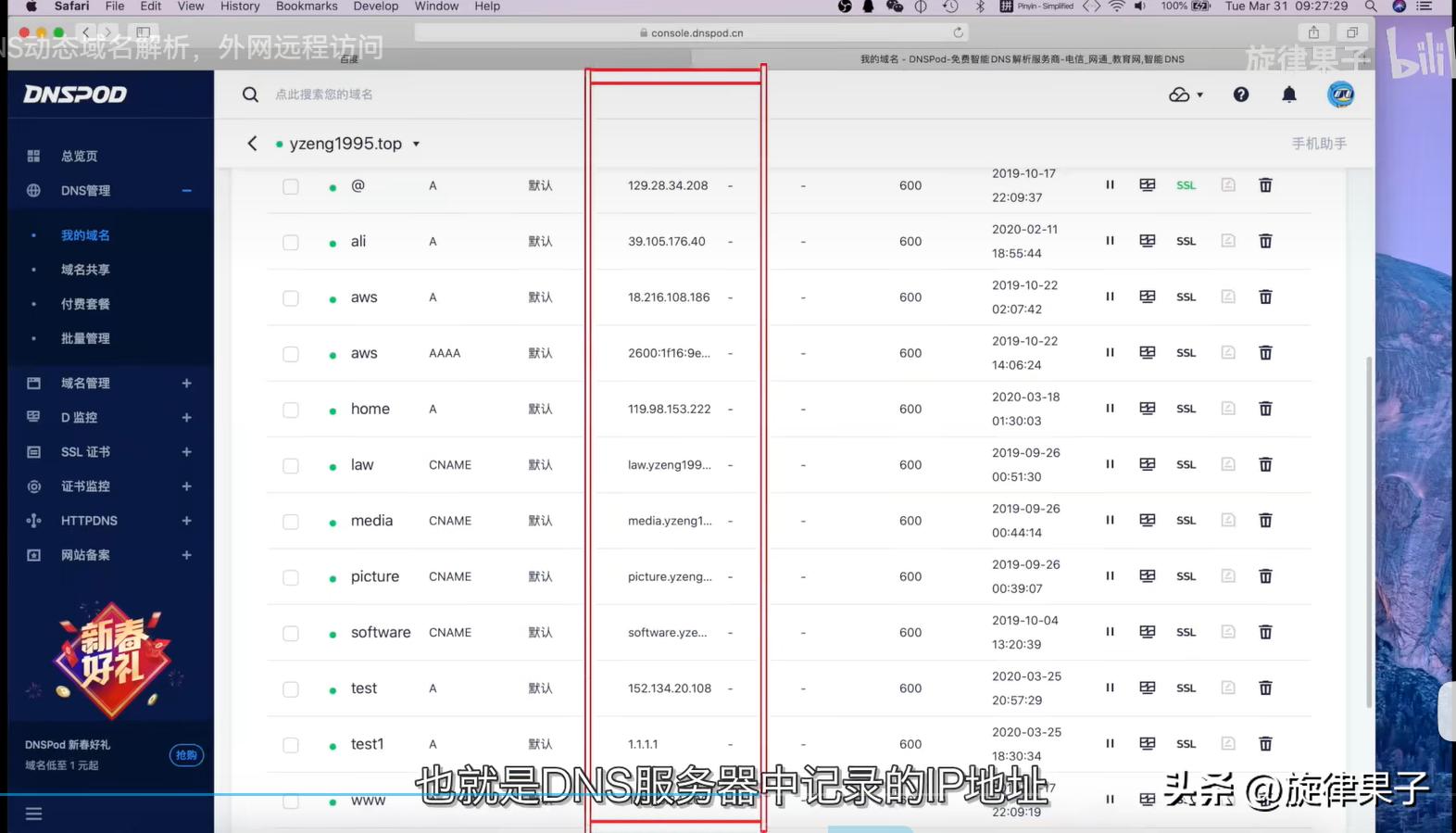Expand the 域名管理 sidebar section
The width and height of the screenshot is (1456, 833).
tap(186, 384)
